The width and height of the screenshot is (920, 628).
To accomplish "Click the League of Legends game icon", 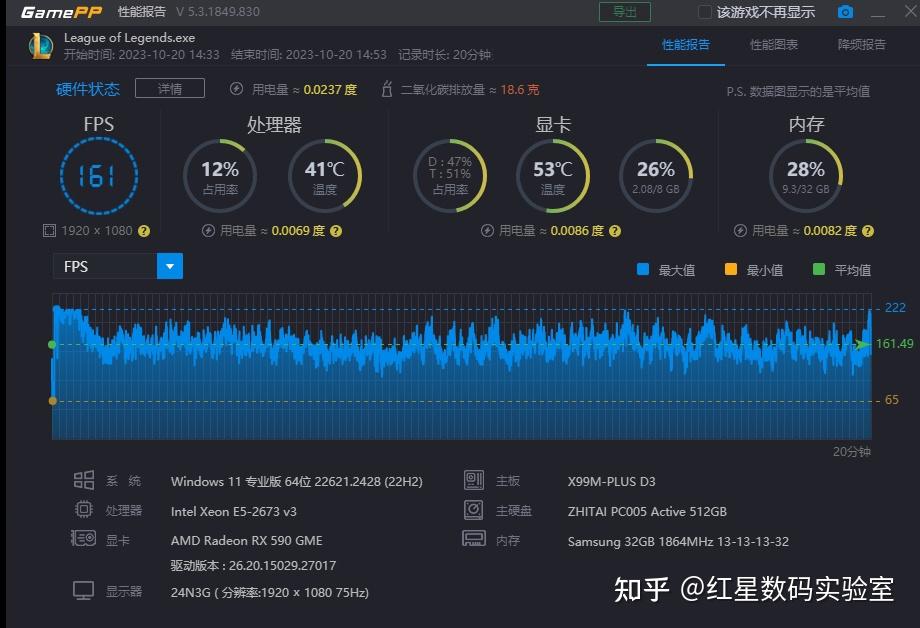I will click(40, 46).
